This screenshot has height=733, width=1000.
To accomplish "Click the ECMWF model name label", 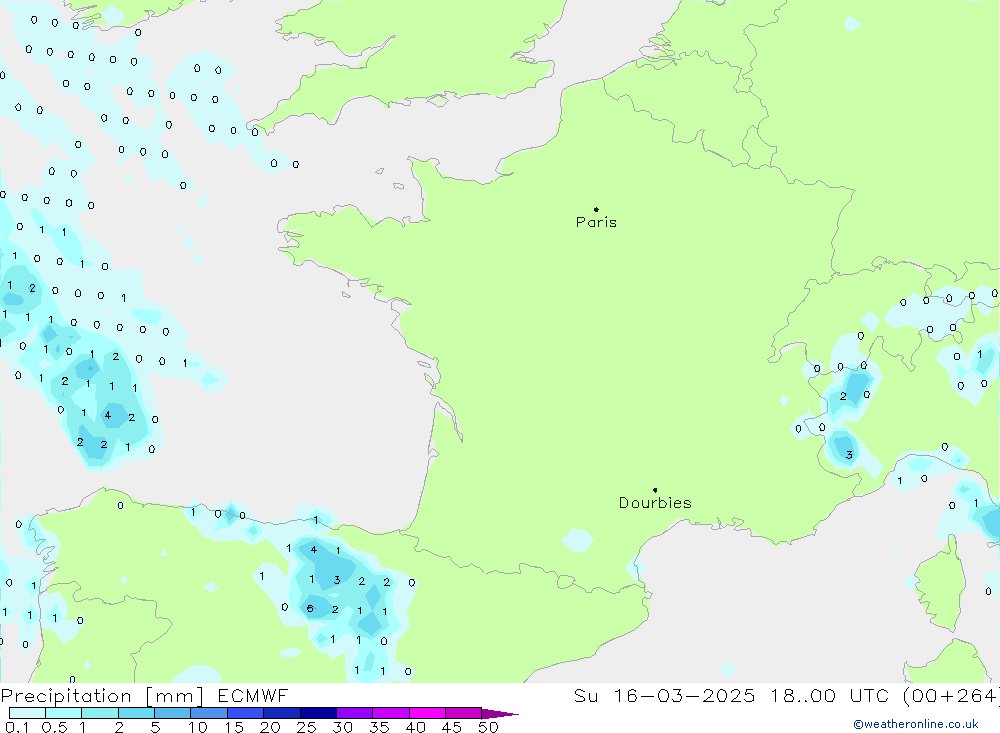I will (x=253, y=696).
